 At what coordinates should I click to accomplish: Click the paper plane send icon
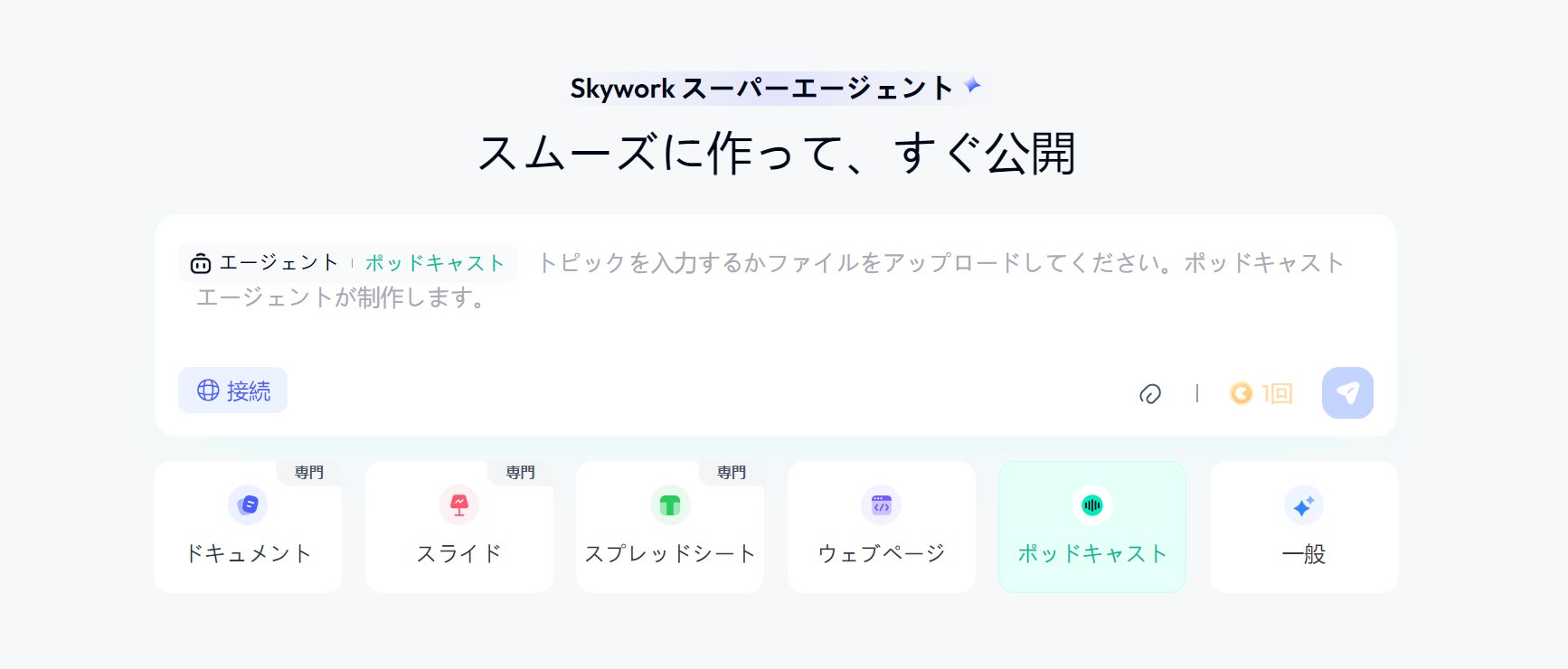coord(1347,392)
